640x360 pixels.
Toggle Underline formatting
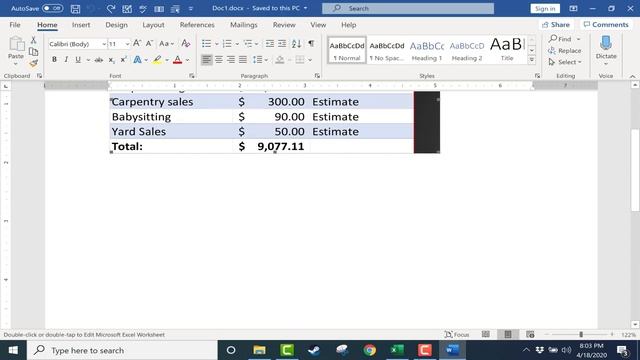point(78,60)
